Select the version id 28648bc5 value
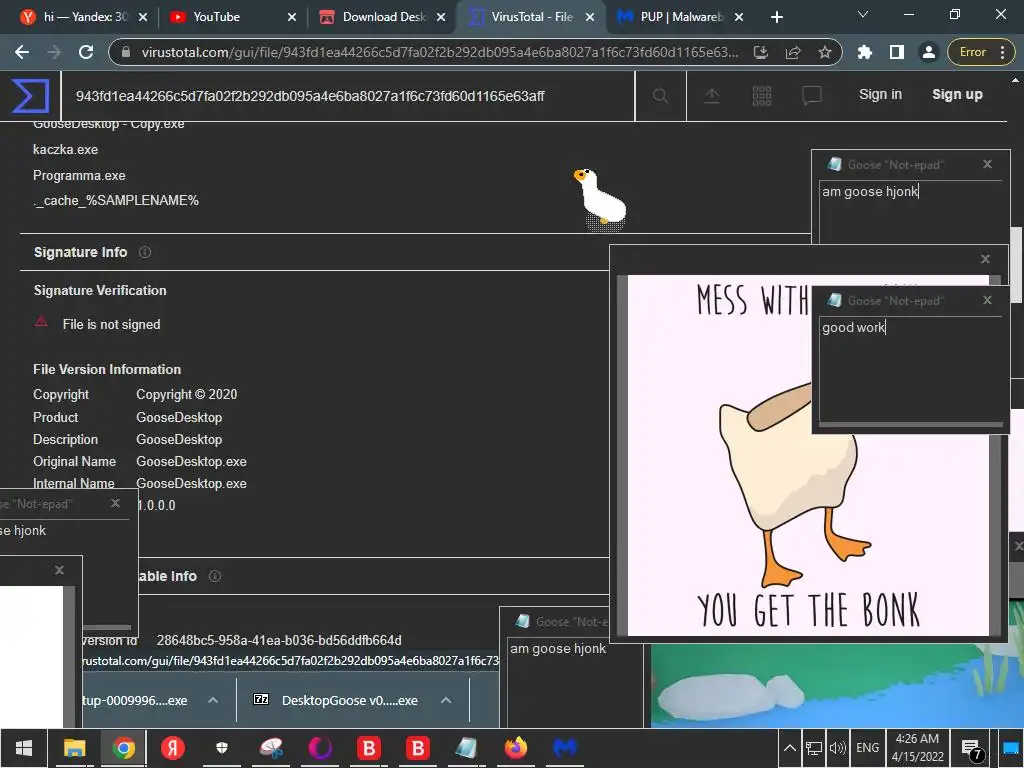The height and width of the screenshot is (768, 1024). (x=279, y=641)
